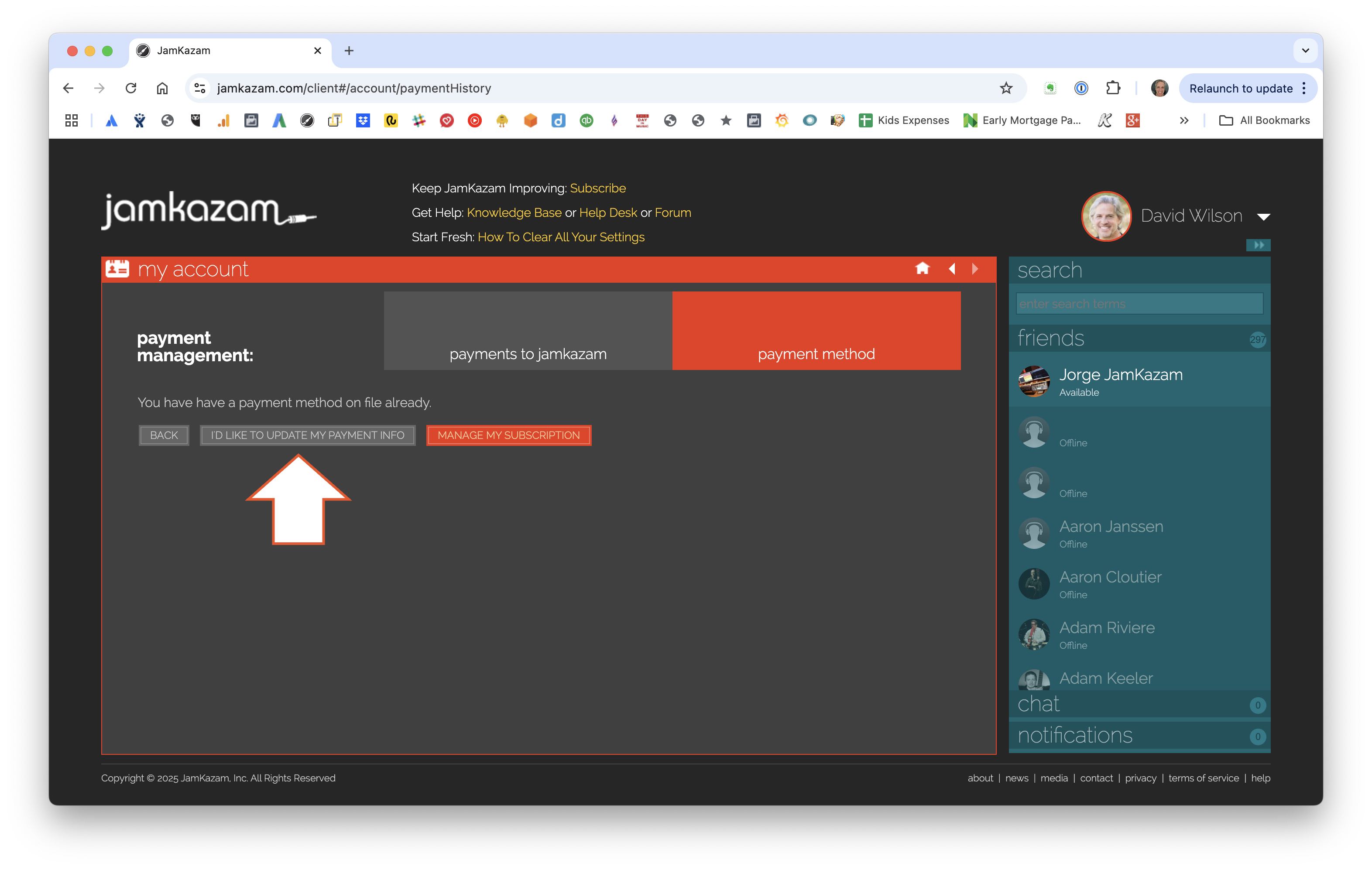Reload the page with the refresh icon
The width and height of the screenshot is (1372, 870).
tap(131, 88)
